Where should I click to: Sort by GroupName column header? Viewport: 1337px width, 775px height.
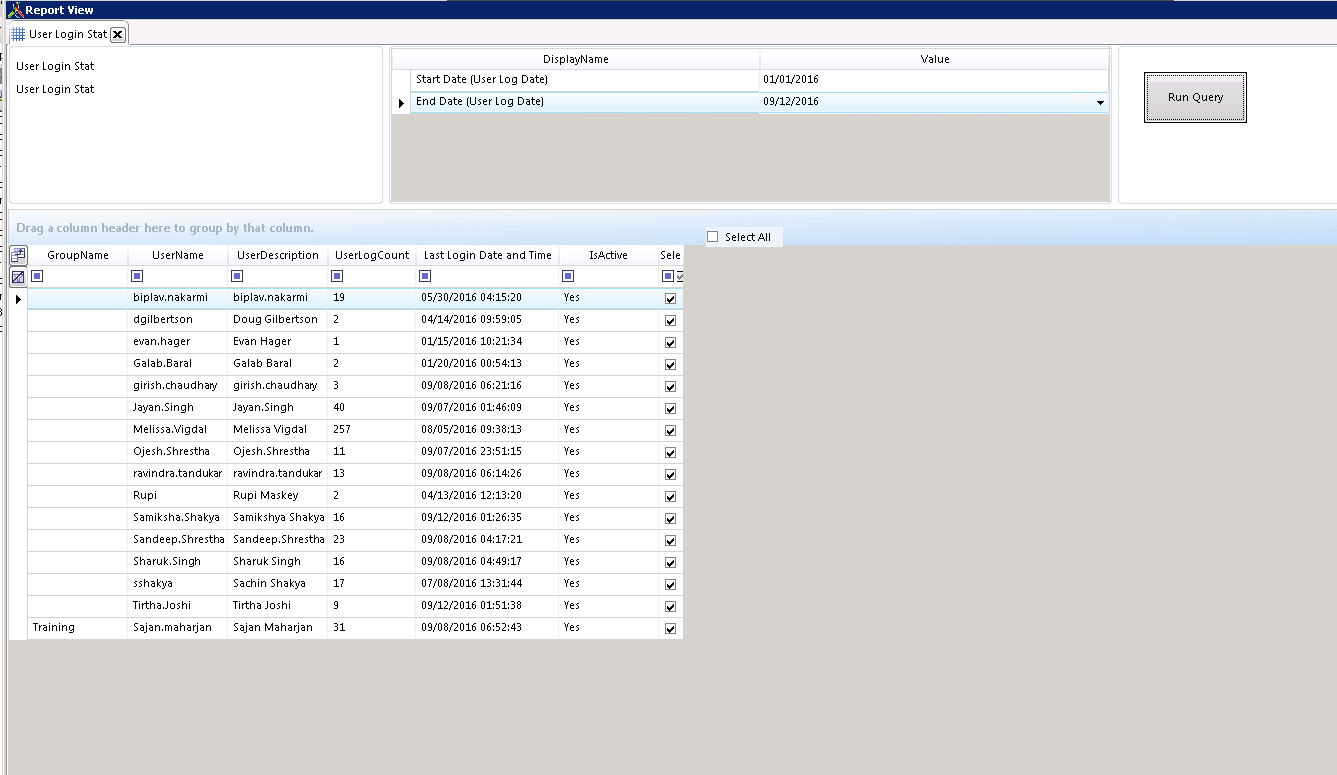[x=78, y=255]
